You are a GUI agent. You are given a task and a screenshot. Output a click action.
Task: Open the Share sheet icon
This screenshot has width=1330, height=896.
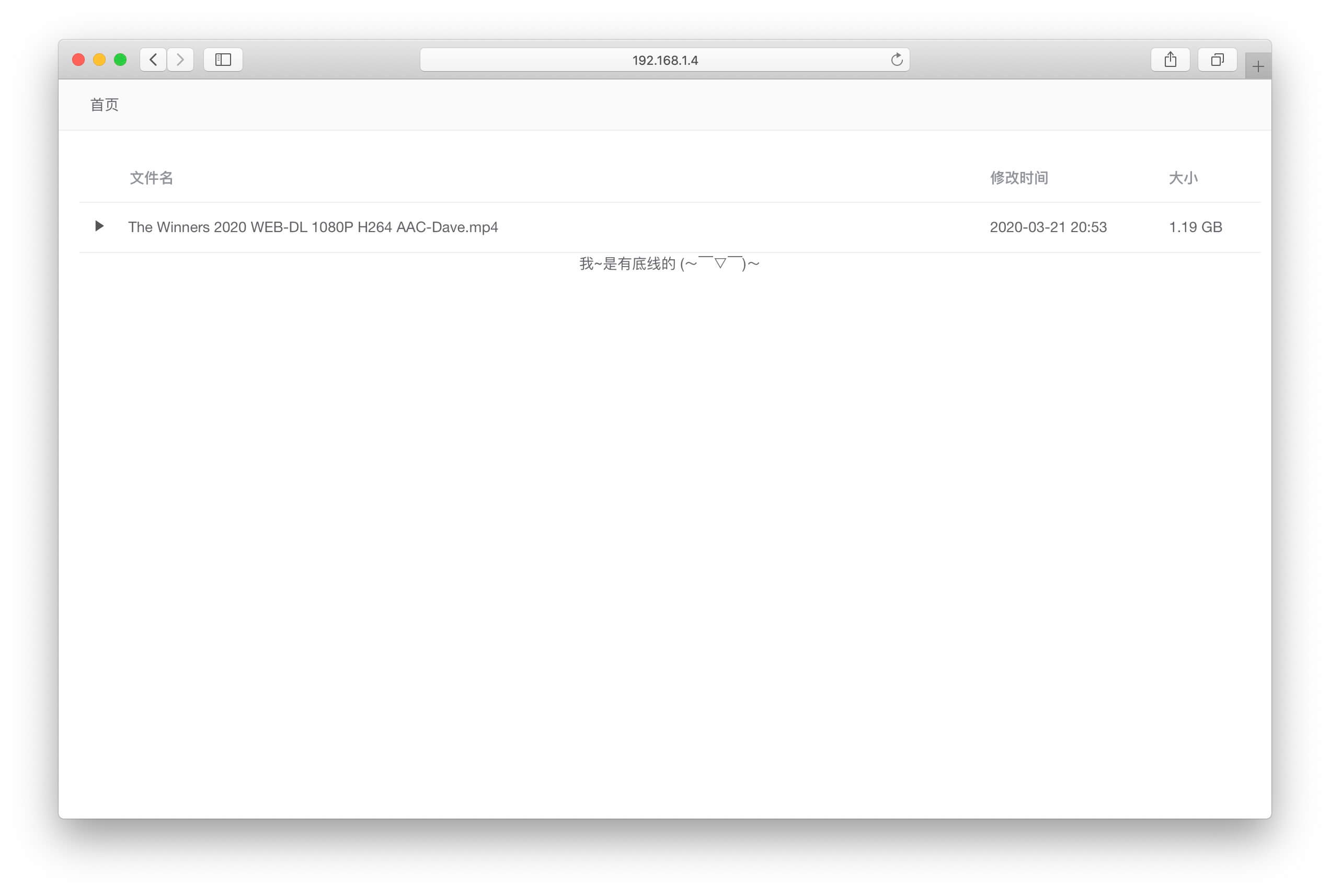click(x=1170, y=60)
